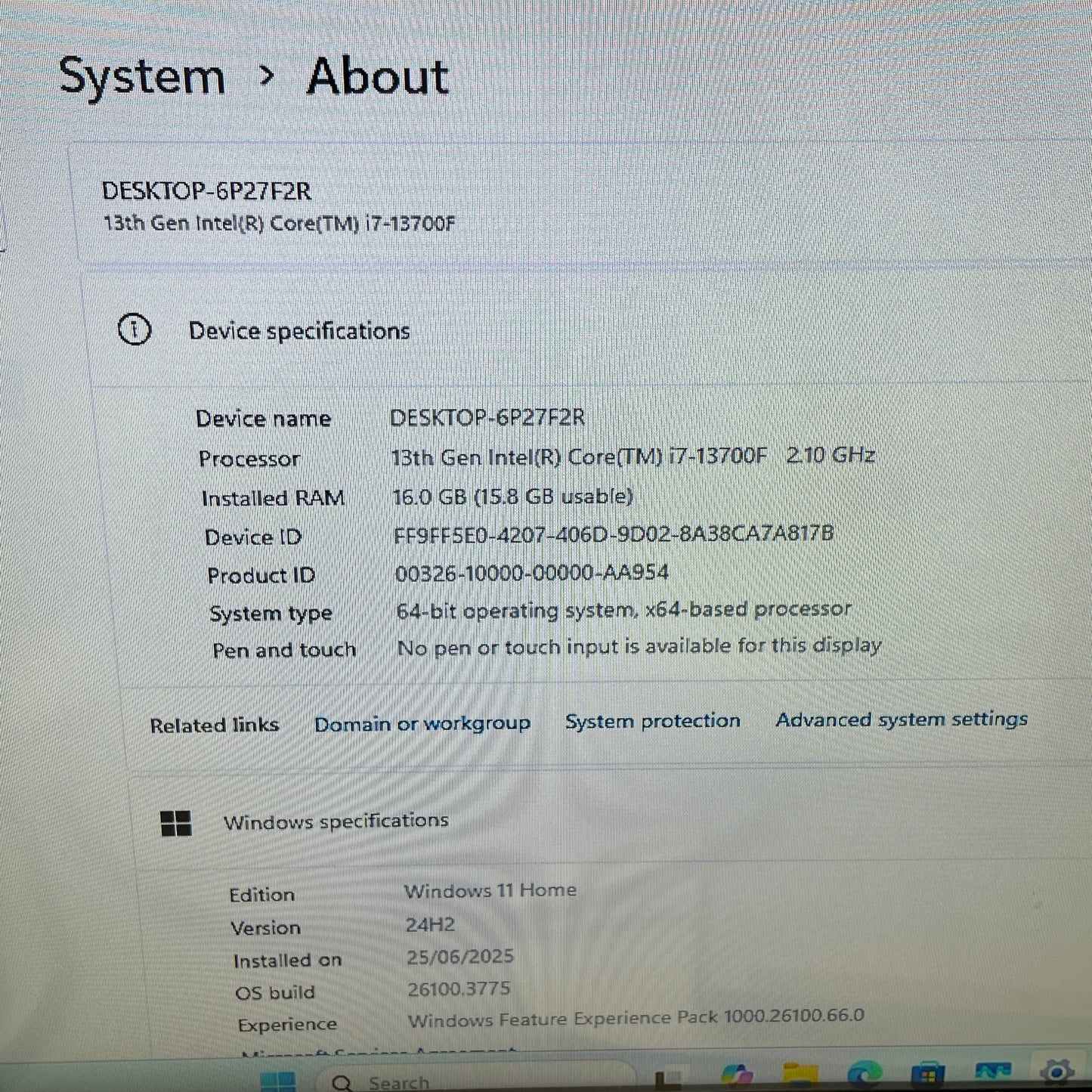The image size is (1092, 1092).
Task: Click the Edition label
Action: (262, 895)
